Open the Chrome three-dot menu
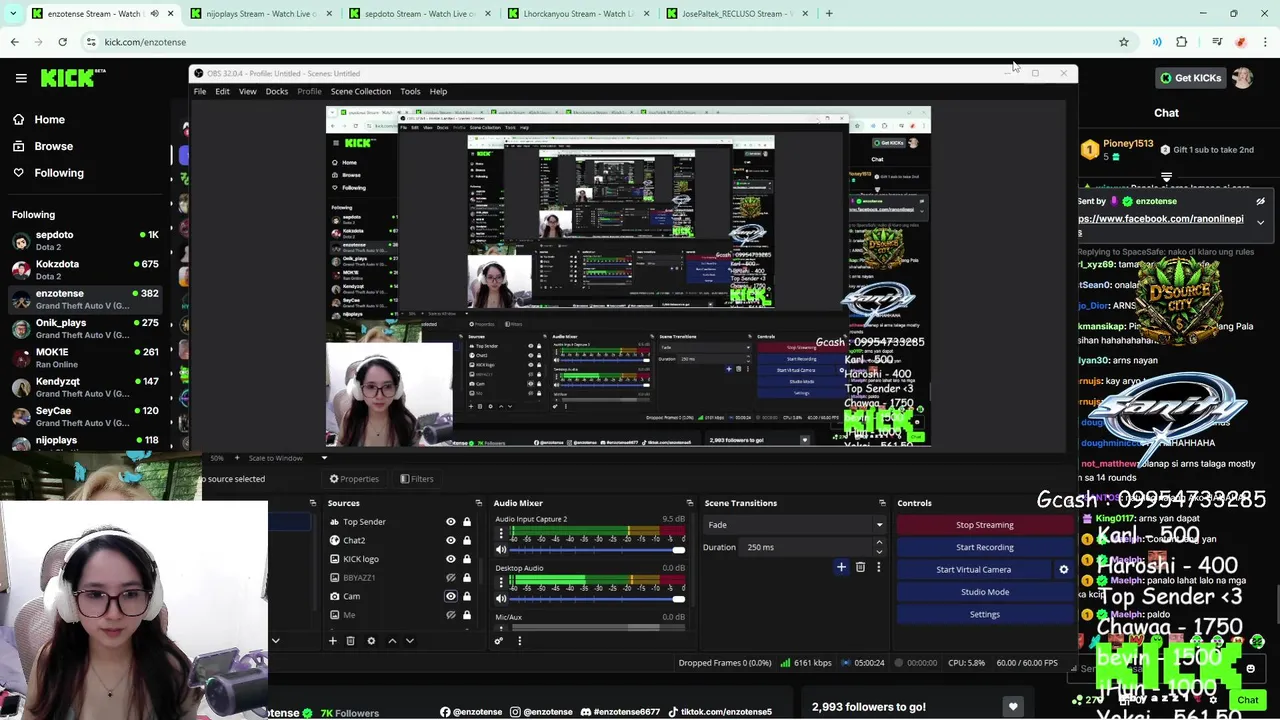 pyautogui.click(x=1266, y=42)
